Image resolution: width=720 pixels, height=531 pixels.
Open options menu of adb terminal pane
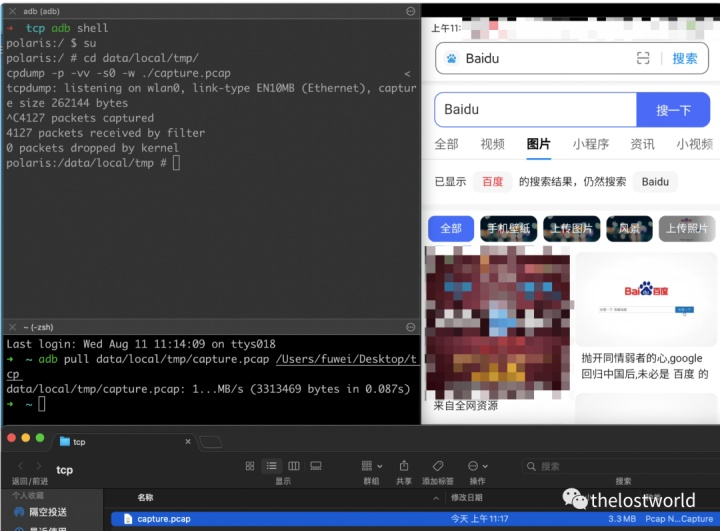coord(411,11)
